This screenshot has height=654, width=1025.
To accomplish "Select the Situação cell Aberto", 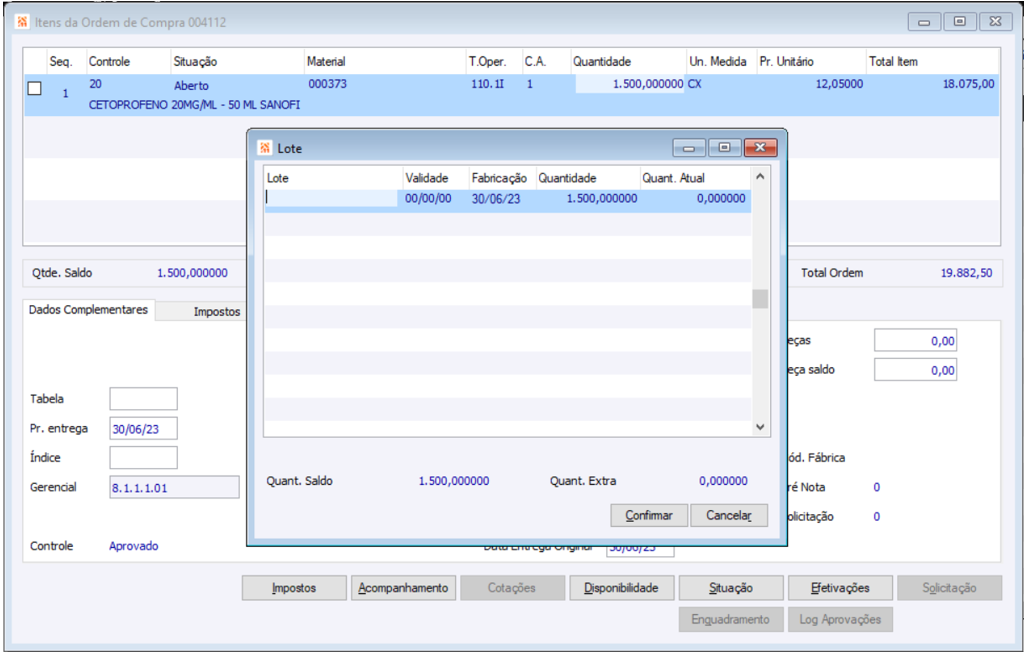I will 192,86.
